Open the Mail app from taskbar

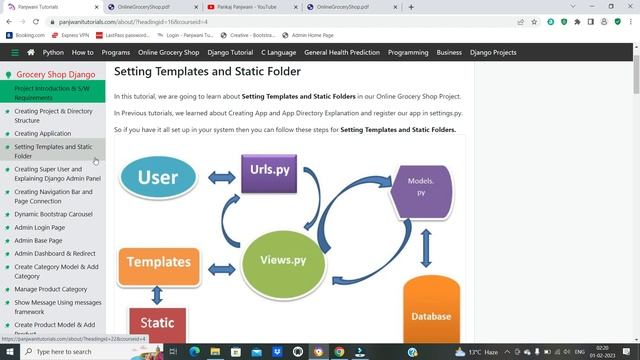tap(257, 351)
